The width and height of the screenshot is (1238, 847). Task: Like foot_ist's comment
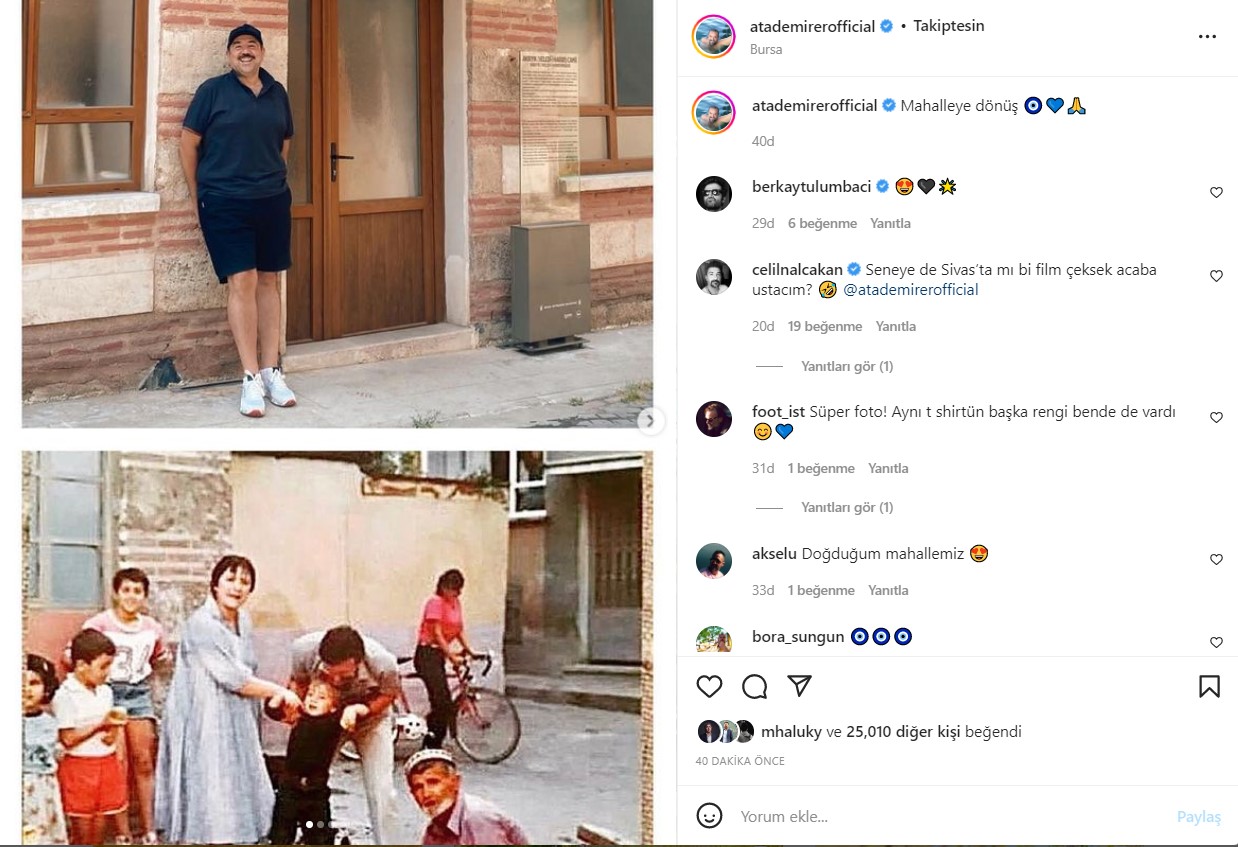coord(1216,418)
